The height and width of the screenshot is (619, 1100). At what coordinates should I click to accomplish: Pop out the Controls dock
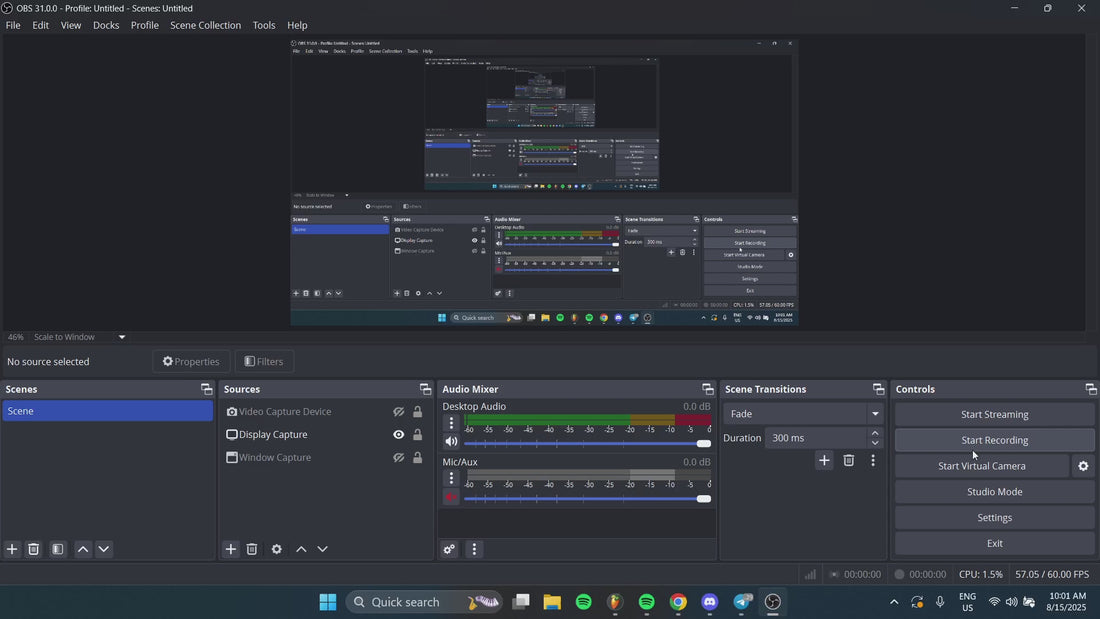[1091, 389]
